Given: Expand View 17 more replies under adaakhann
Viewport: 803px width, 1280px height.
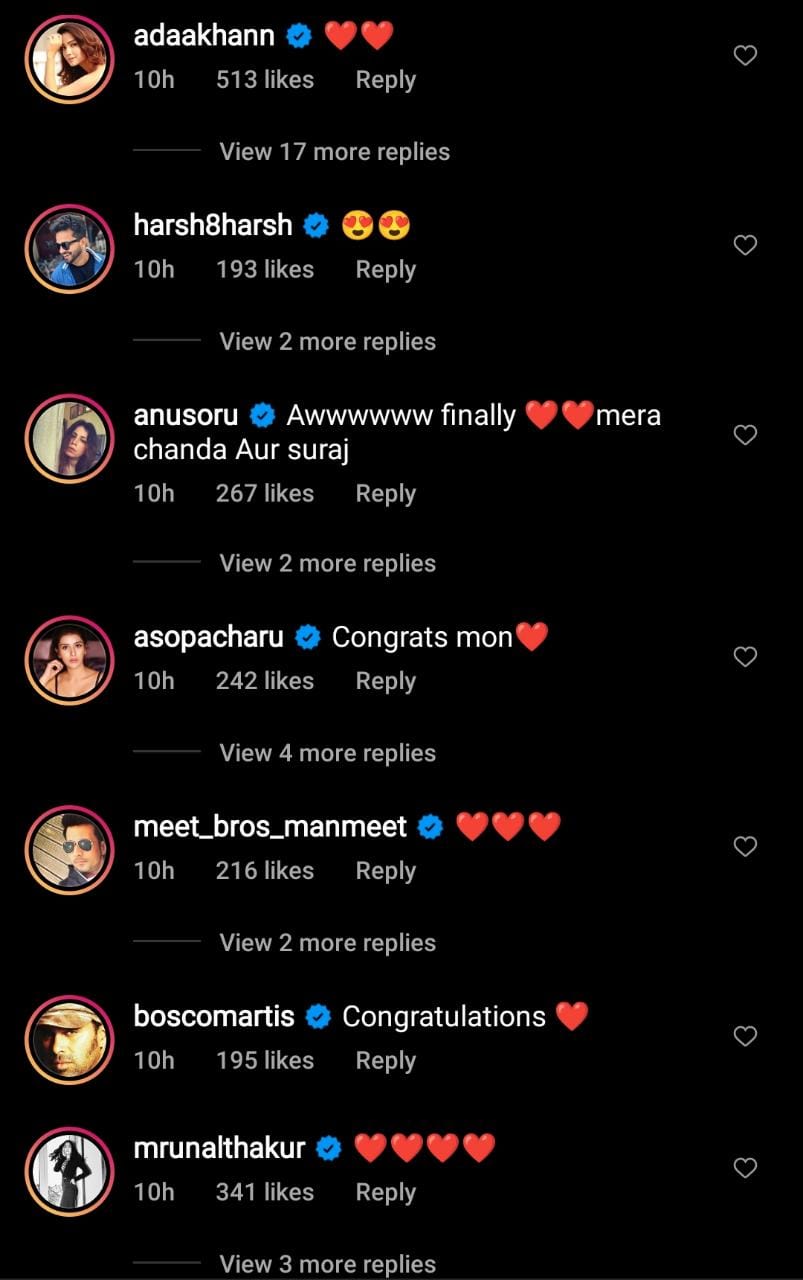Looking at the screenshot, I should point(333,151).
